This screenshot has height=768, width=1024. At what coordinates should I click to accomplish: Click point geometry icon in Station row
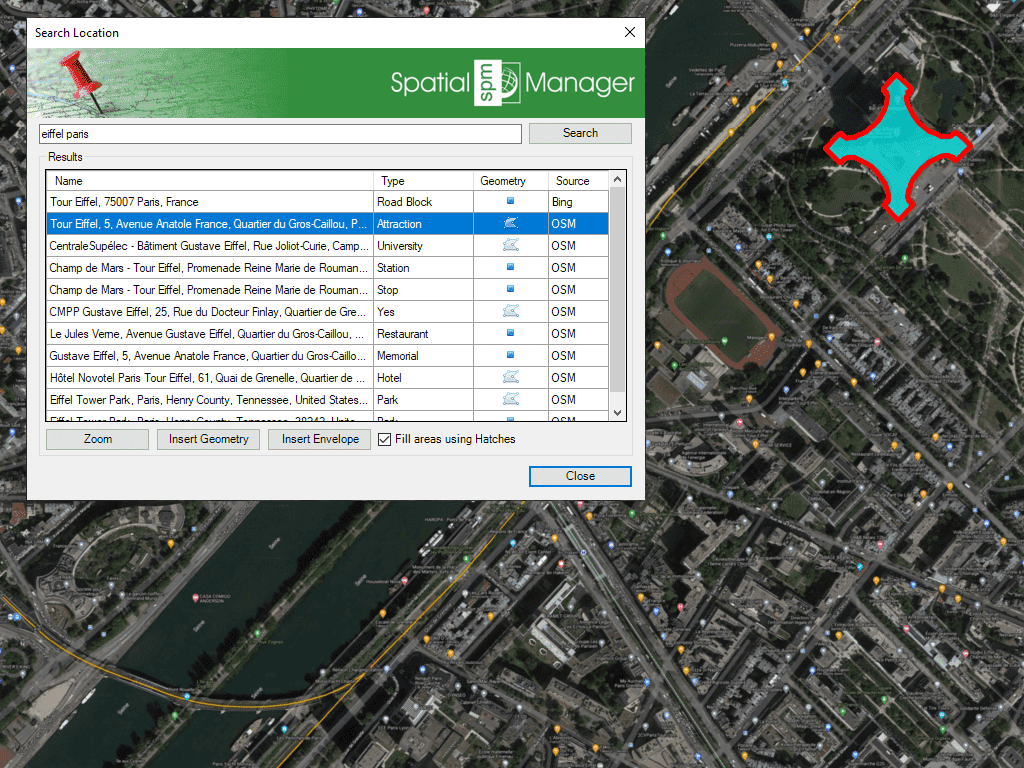click(510, 268)
